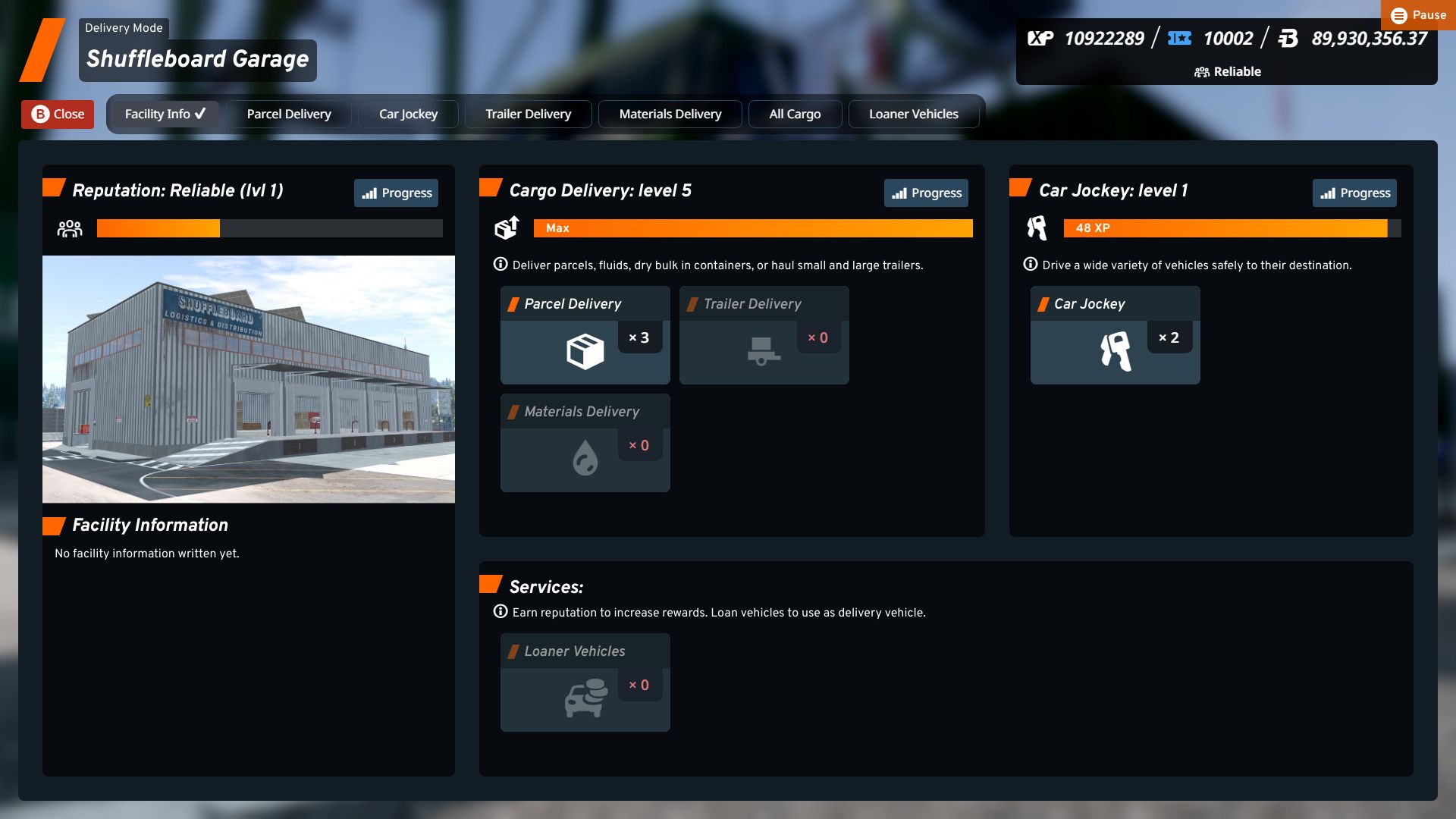Viewport: 1456px width, 819px height.
Task: Switch to the Parcel Delivery tab
Action: point(289,114)
